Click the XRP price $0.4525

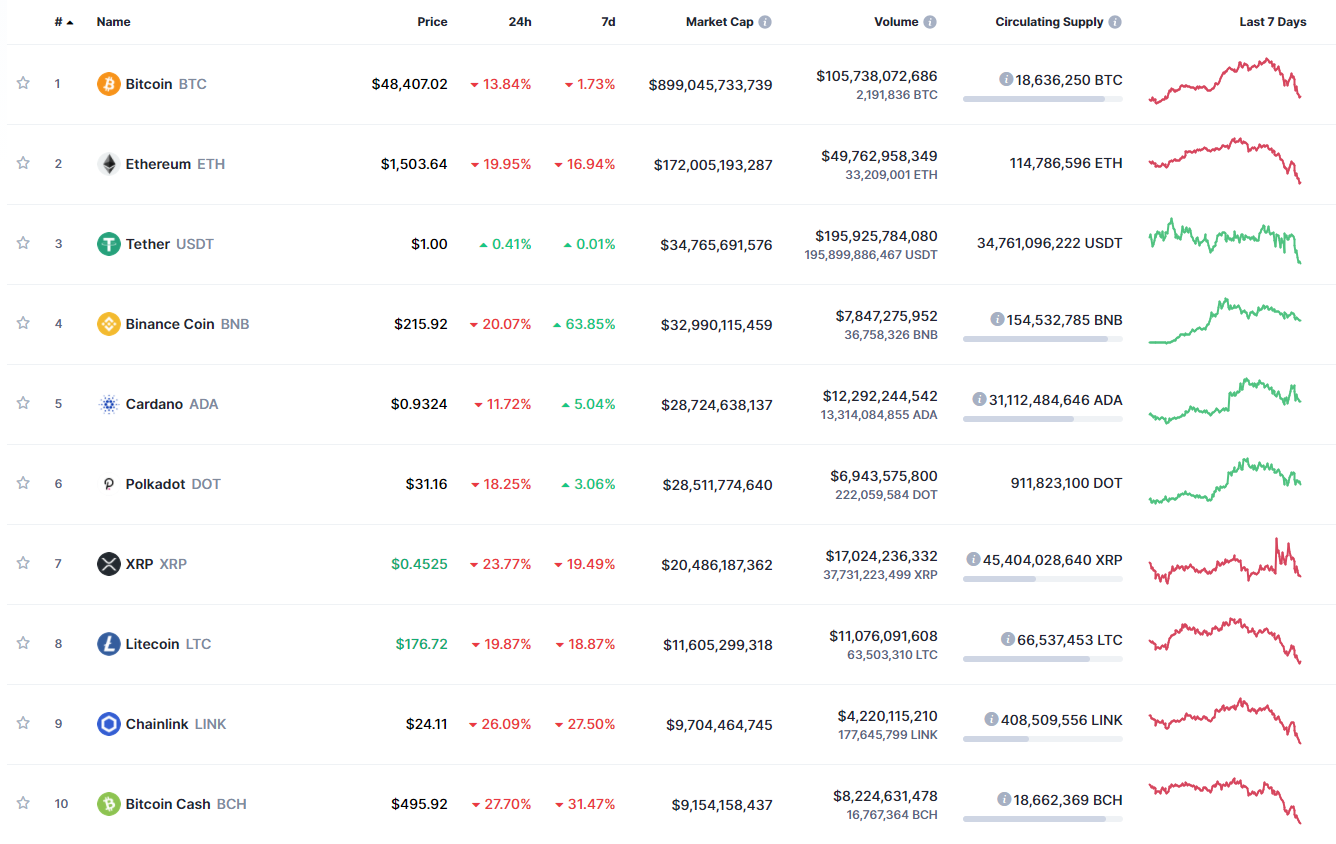(x=420, y=564)
